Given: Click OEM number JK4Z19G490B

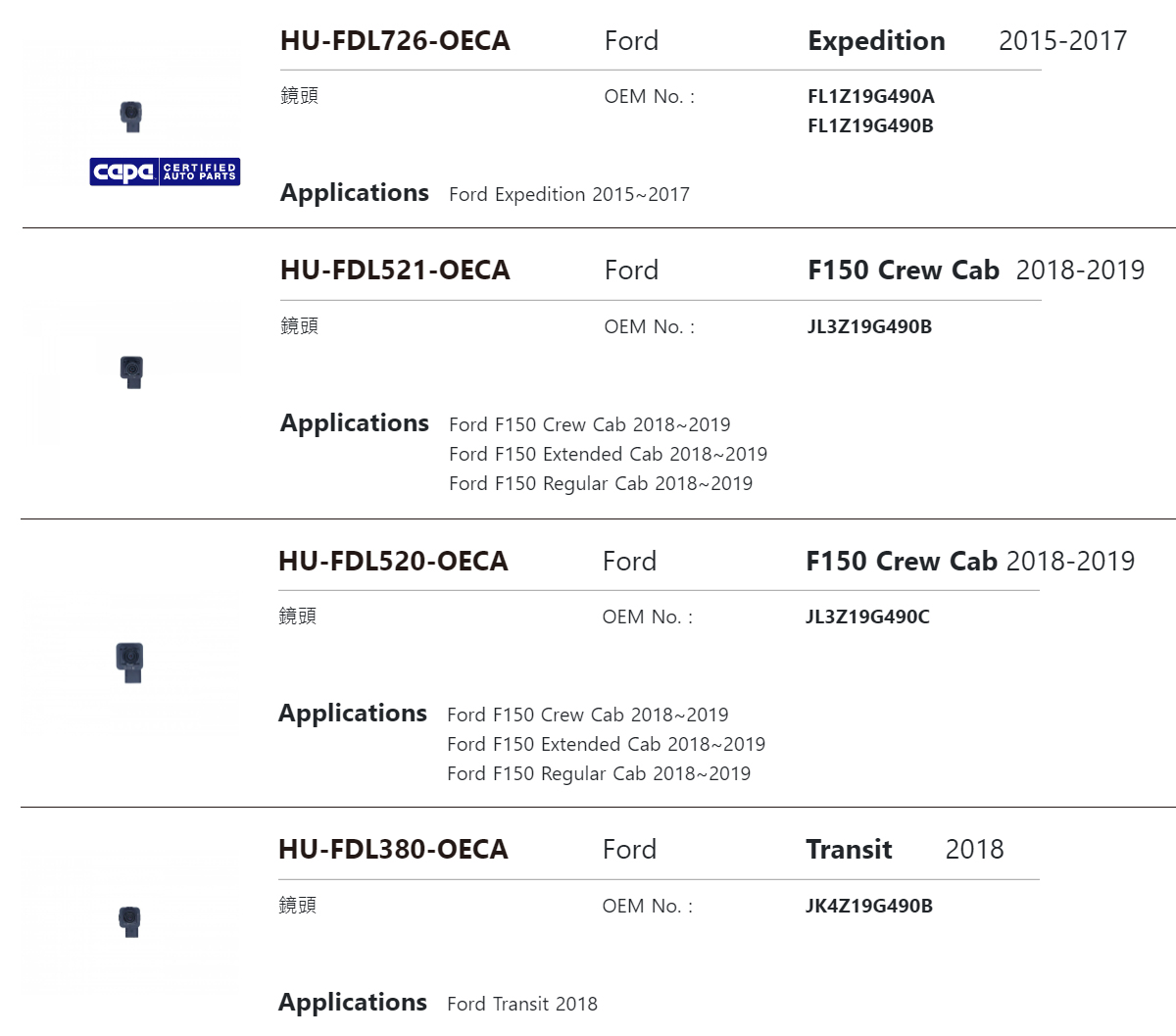Looking at the screenshot, I should point(869,906).
